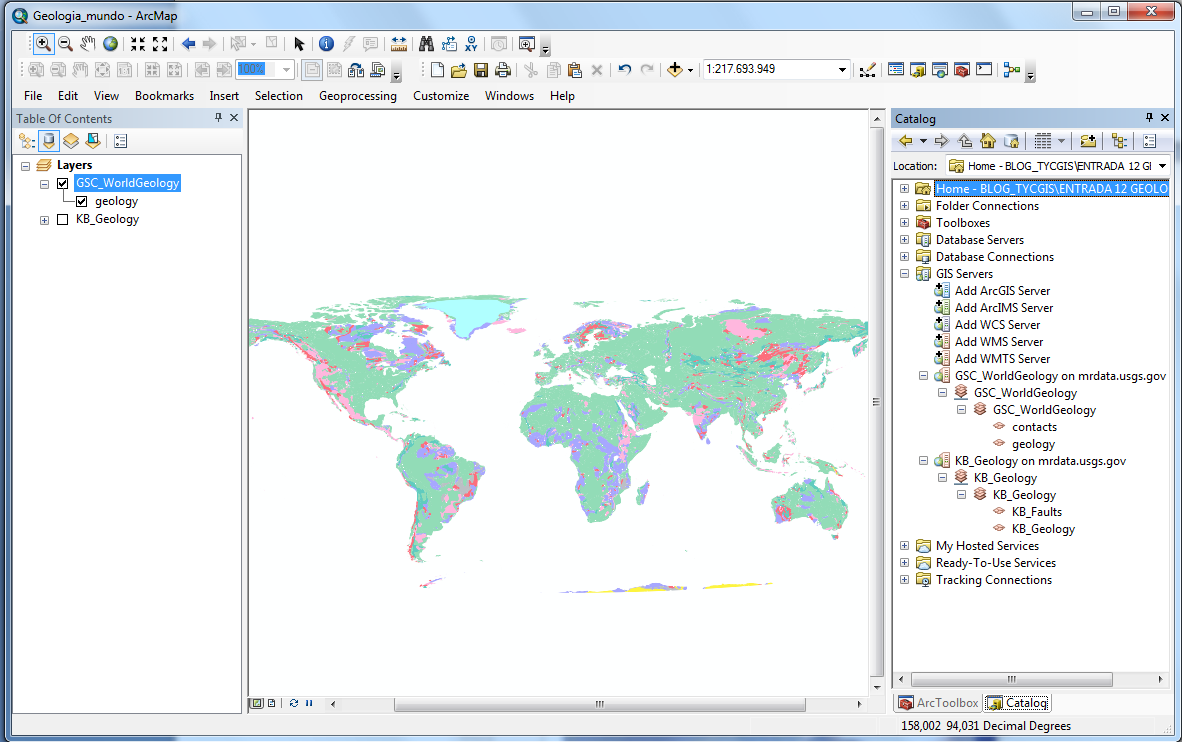This screenshot has width=1182, height=742.
Task: Undo the last action
Action: point(625,70)
